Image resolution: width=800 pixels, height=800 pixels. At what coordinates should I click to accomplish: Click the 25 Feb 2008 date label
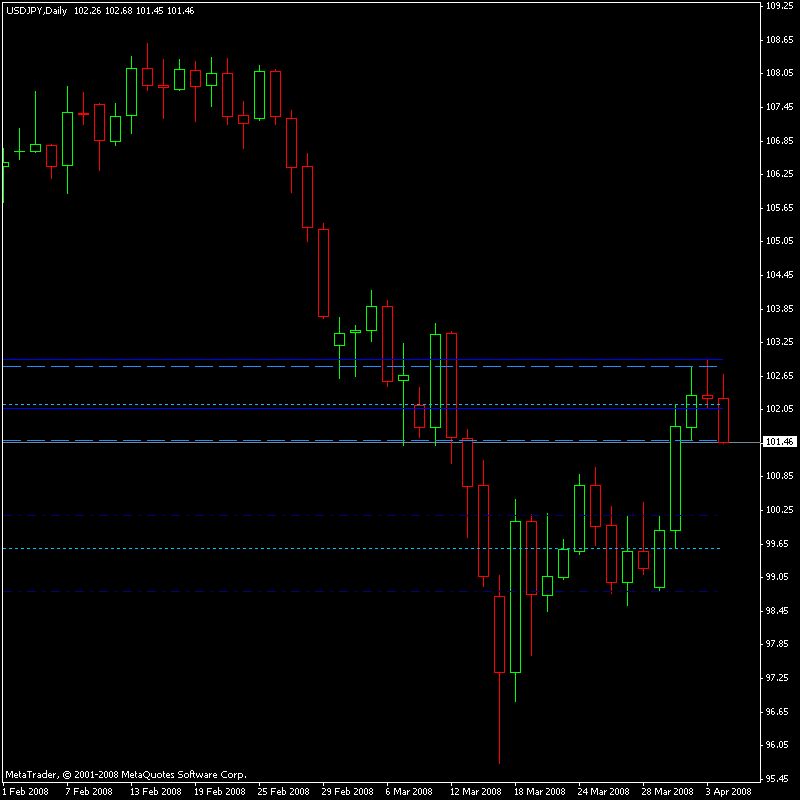(283, 792)
